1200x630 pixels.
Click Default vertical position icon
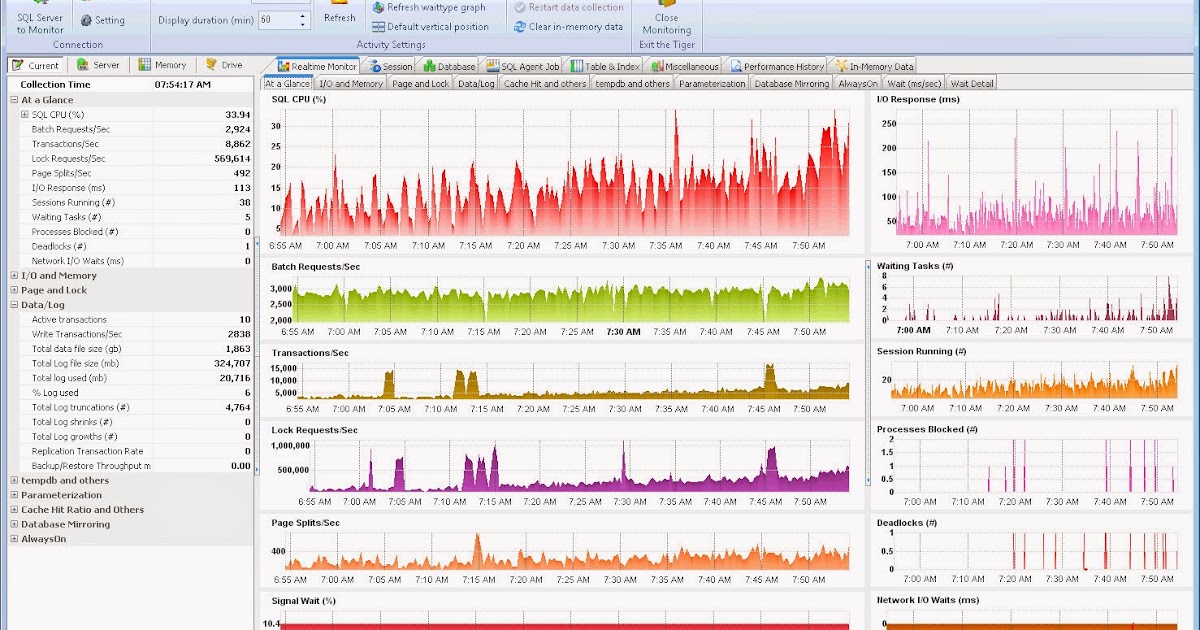[378, 27]
